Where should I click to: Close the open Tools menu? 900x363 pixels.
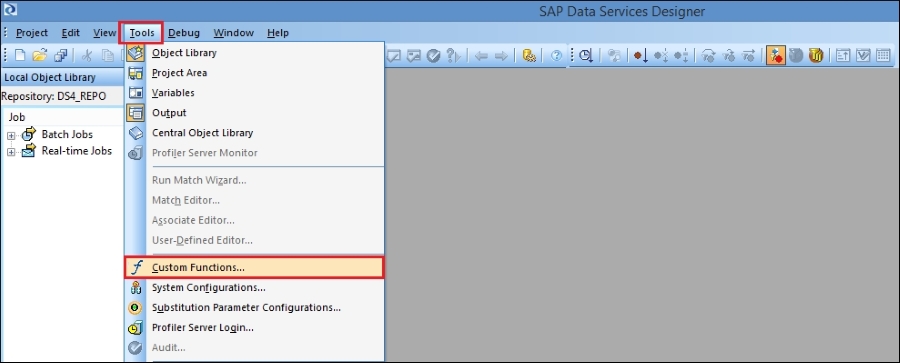(141, 33)
